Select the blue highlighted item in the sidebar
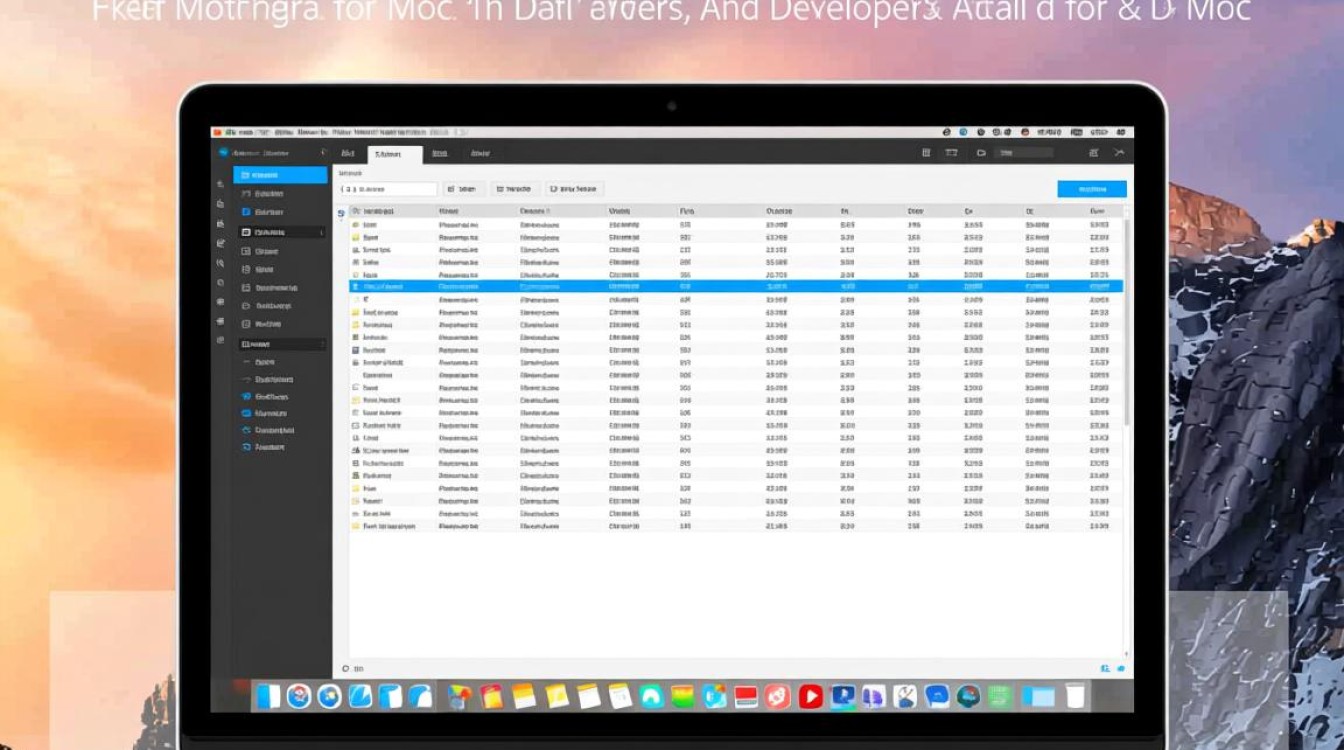The image size is (1344, 750). pos(280,175)
